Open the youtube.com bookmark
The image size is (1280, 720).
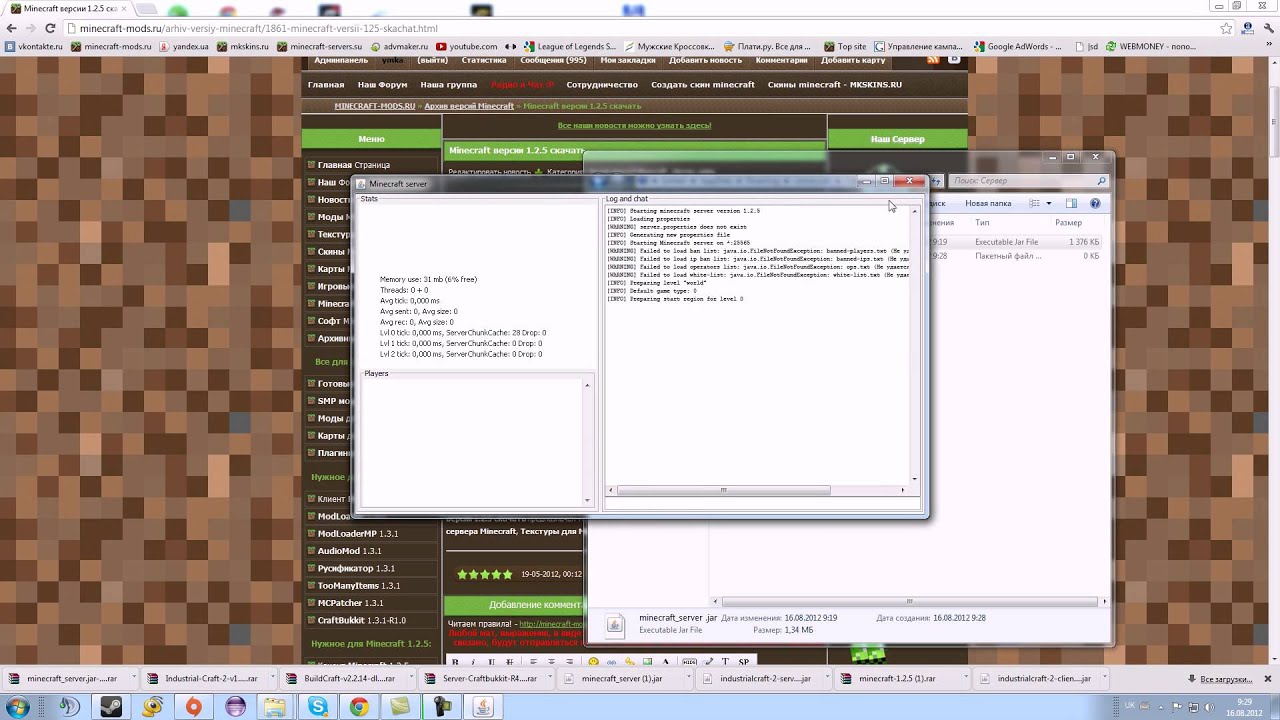466,46
